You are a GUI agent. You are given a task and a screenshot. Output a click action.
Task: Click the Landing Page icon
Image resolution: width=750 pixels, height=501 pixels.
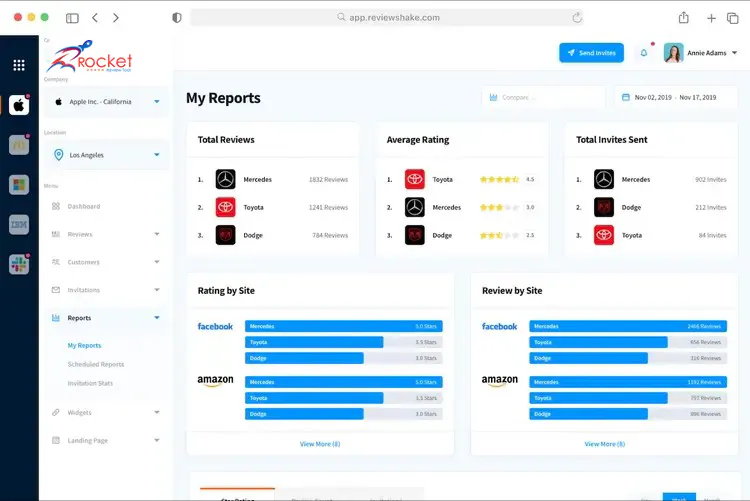[x=56, y=440]
